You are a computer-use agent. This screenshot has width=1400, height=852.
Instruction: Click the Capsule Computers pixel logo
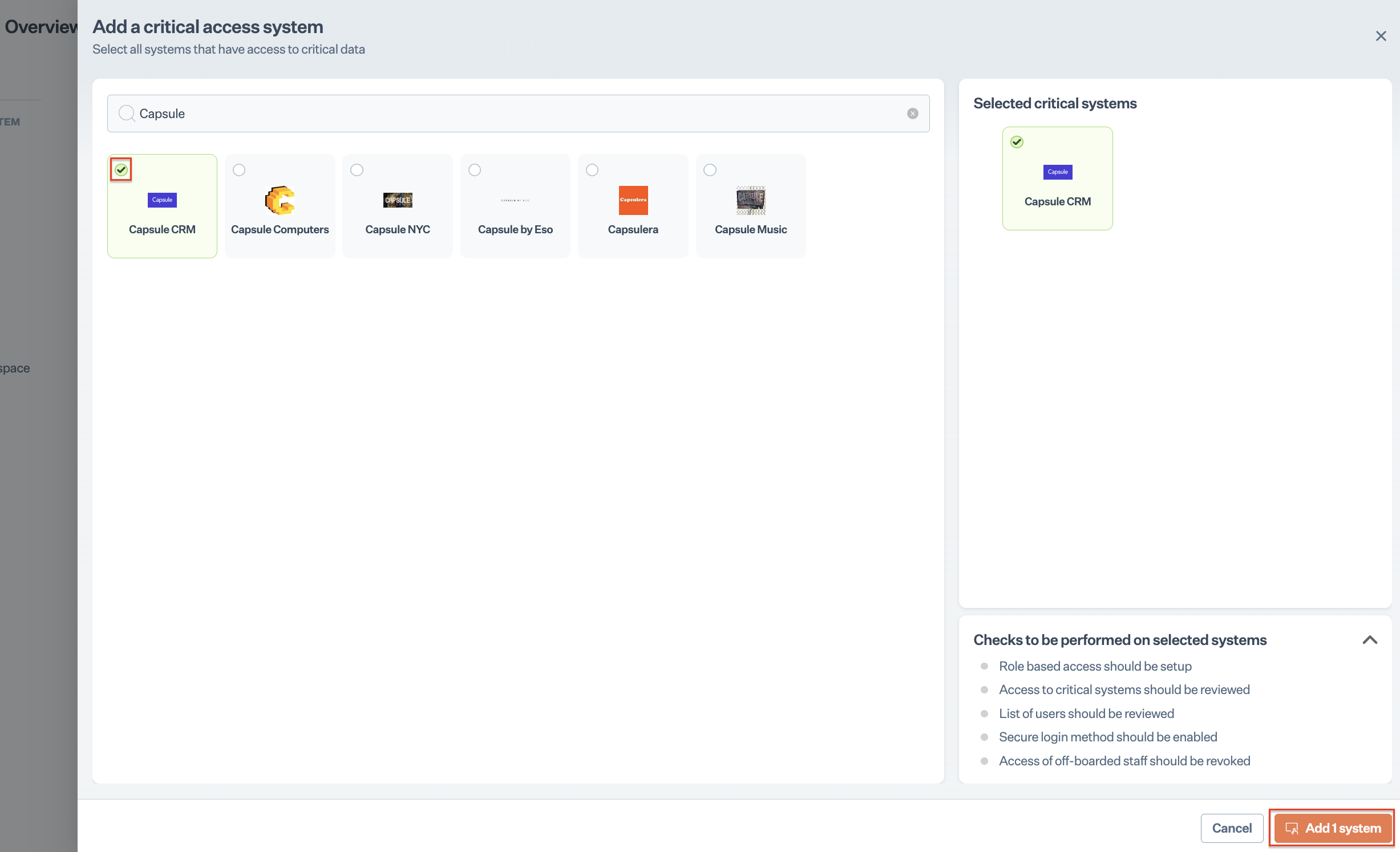[x=280, y=200]
